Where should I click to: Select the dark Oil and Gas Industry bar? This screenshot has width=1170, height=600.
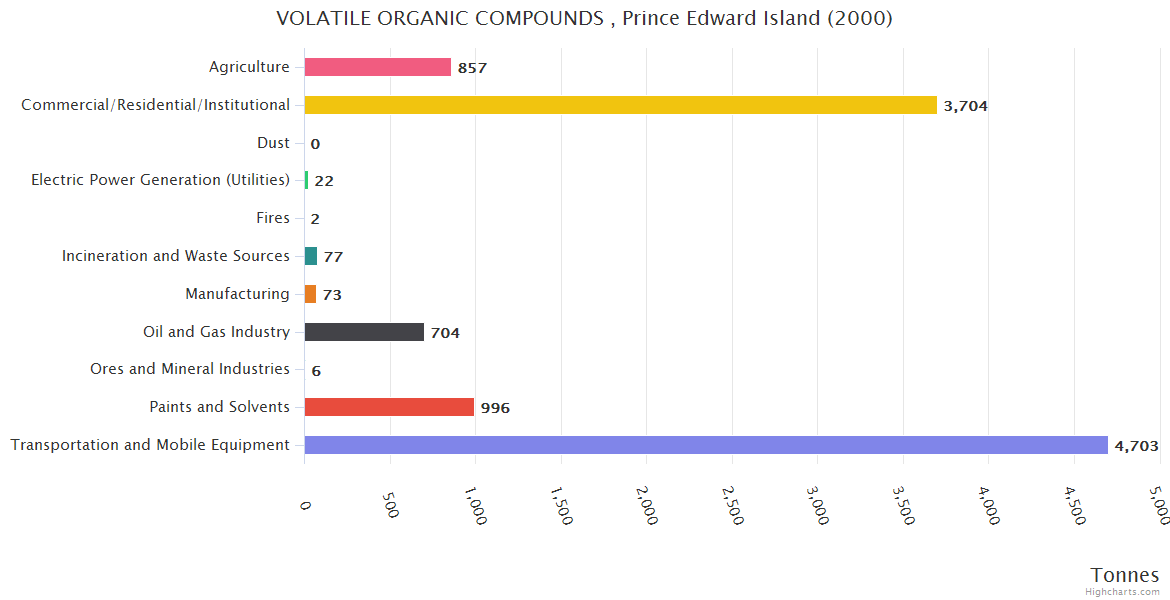[x=364, y=332]
